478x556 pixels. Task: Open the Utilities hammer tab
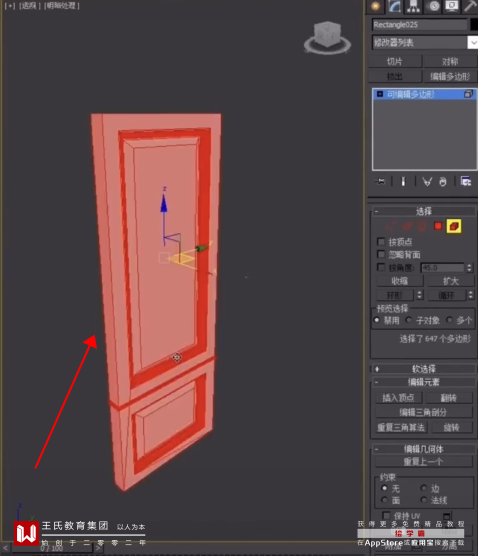coord(471,6)
